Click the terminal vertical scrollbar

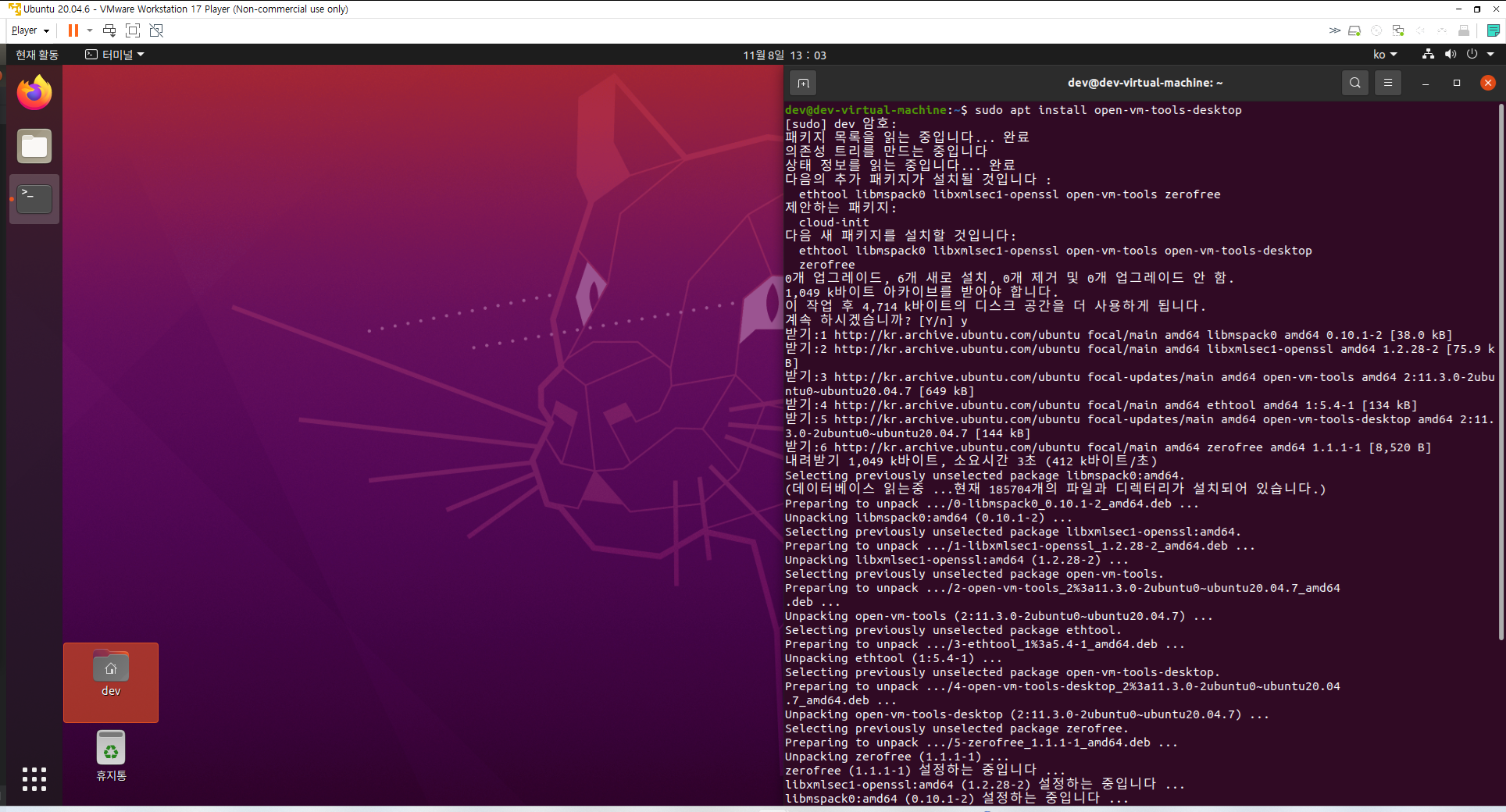pos(1501,373)
